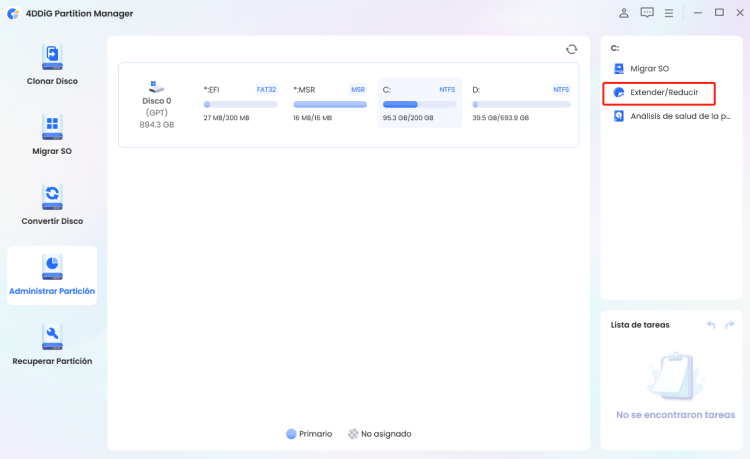Viewport: 750px width, 459px height.
Task: Select Migrar SO in the left sidebar
Action: (52, 134)
